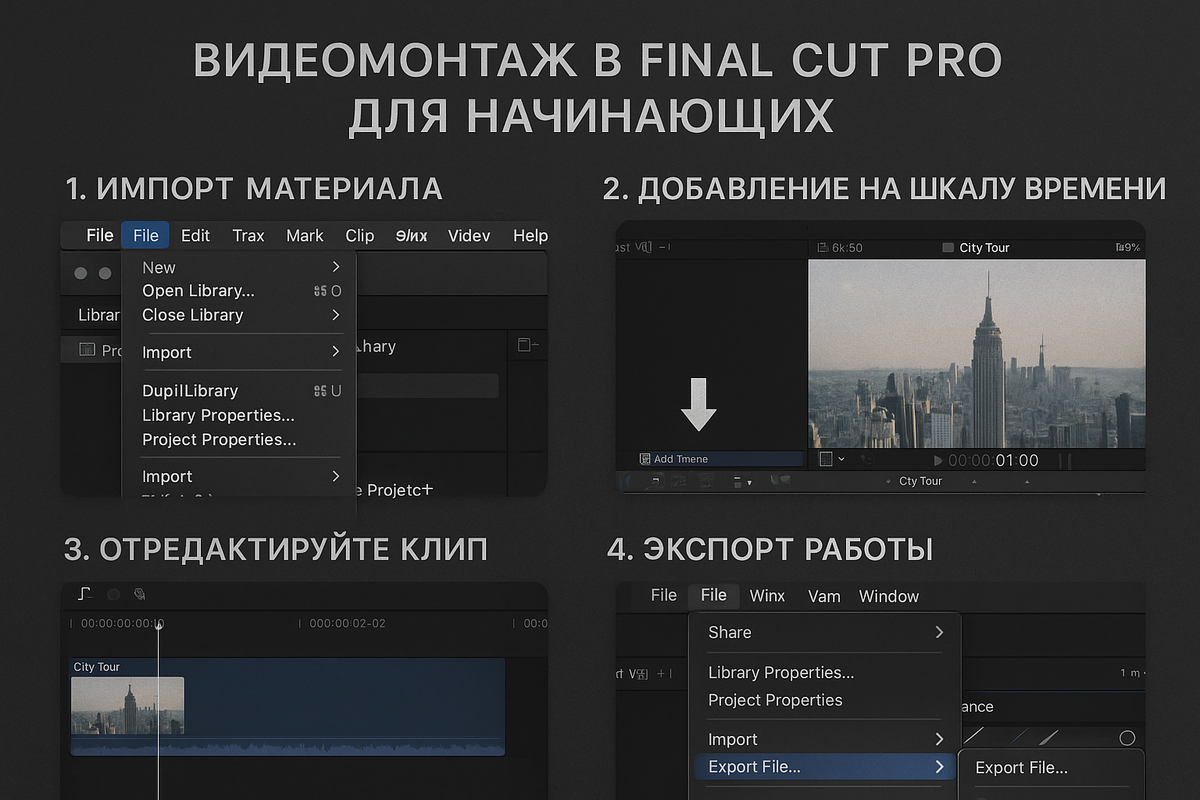1200x800 pixels.
Task: Open the Window menu
Action: [x=888, y=596]
